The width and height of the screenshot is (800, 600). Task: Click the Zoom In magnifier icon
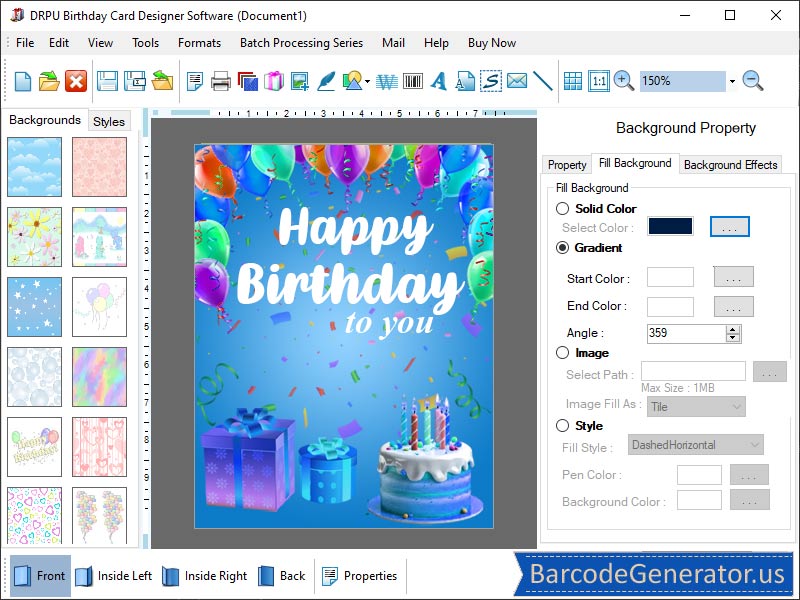coord(622,82)
